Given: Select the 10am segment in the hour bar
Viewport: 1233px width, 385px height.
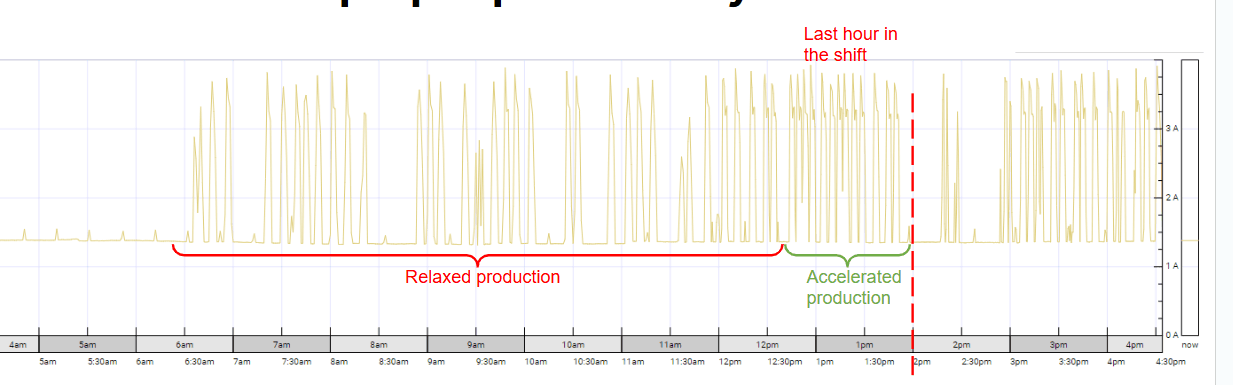Looking at the screenshot, I should (573, 344).
